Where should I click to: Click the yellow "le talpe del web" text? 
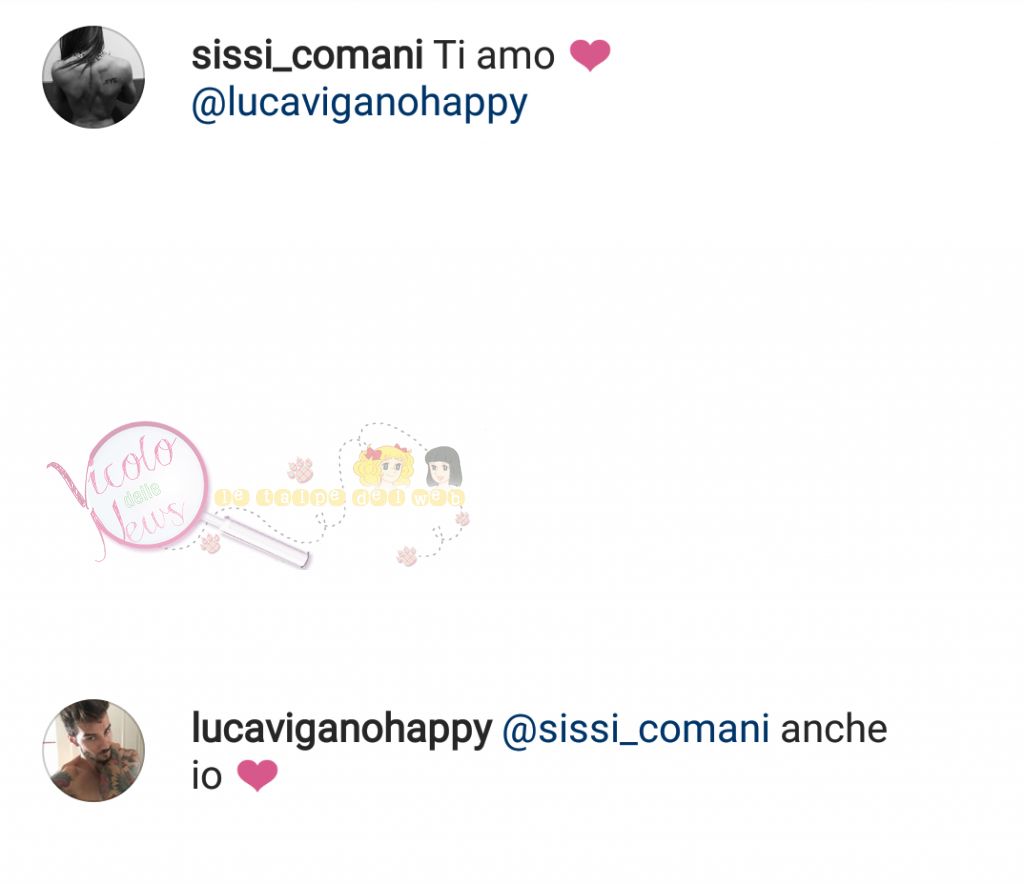click(x=340, y=497)
